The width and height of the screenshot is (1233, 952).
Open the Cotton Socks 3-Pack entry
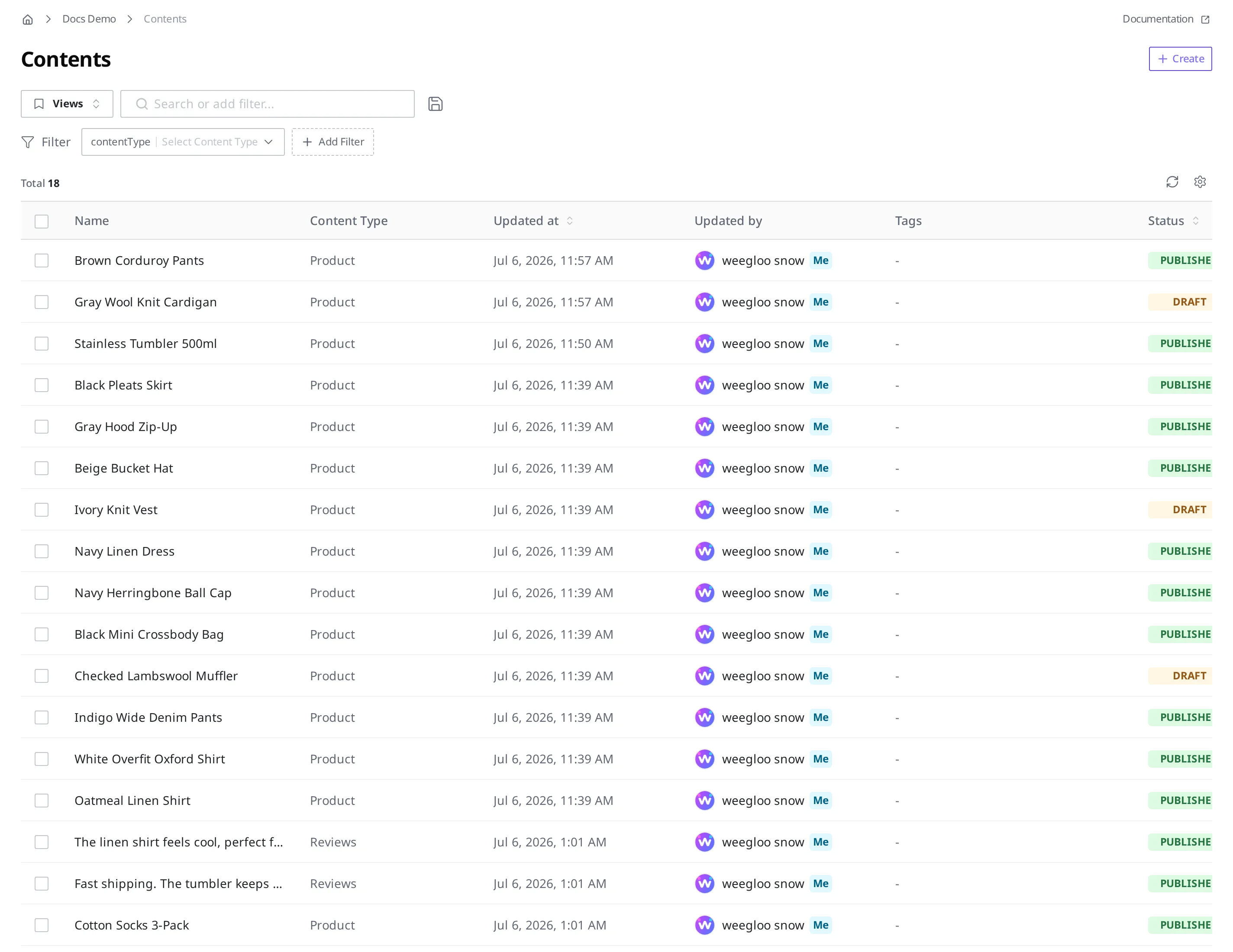(132, 925)
